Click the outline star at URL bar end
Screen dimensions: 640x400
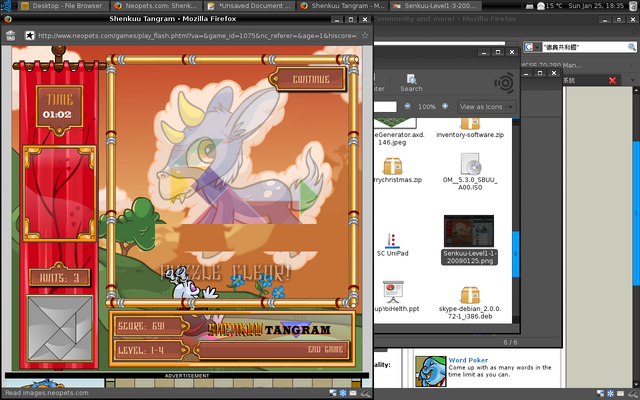364,36
